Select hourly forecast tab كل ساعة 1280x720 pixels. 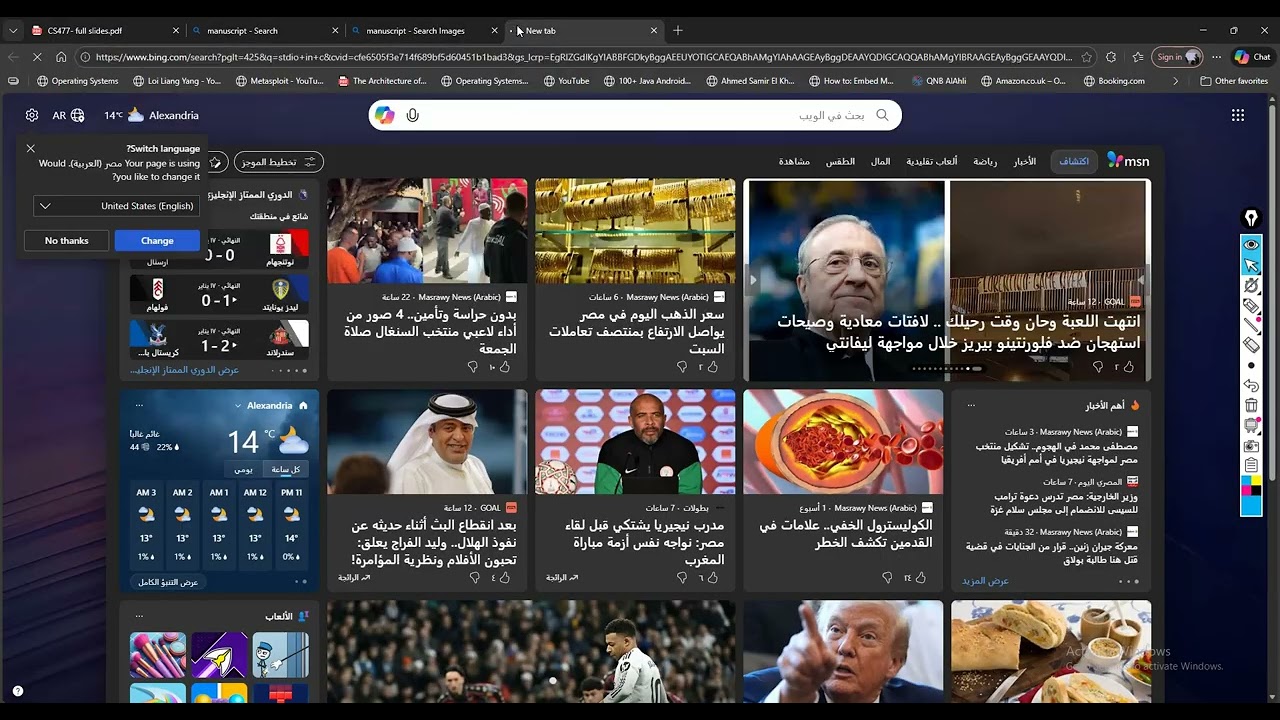click(286, 469)
